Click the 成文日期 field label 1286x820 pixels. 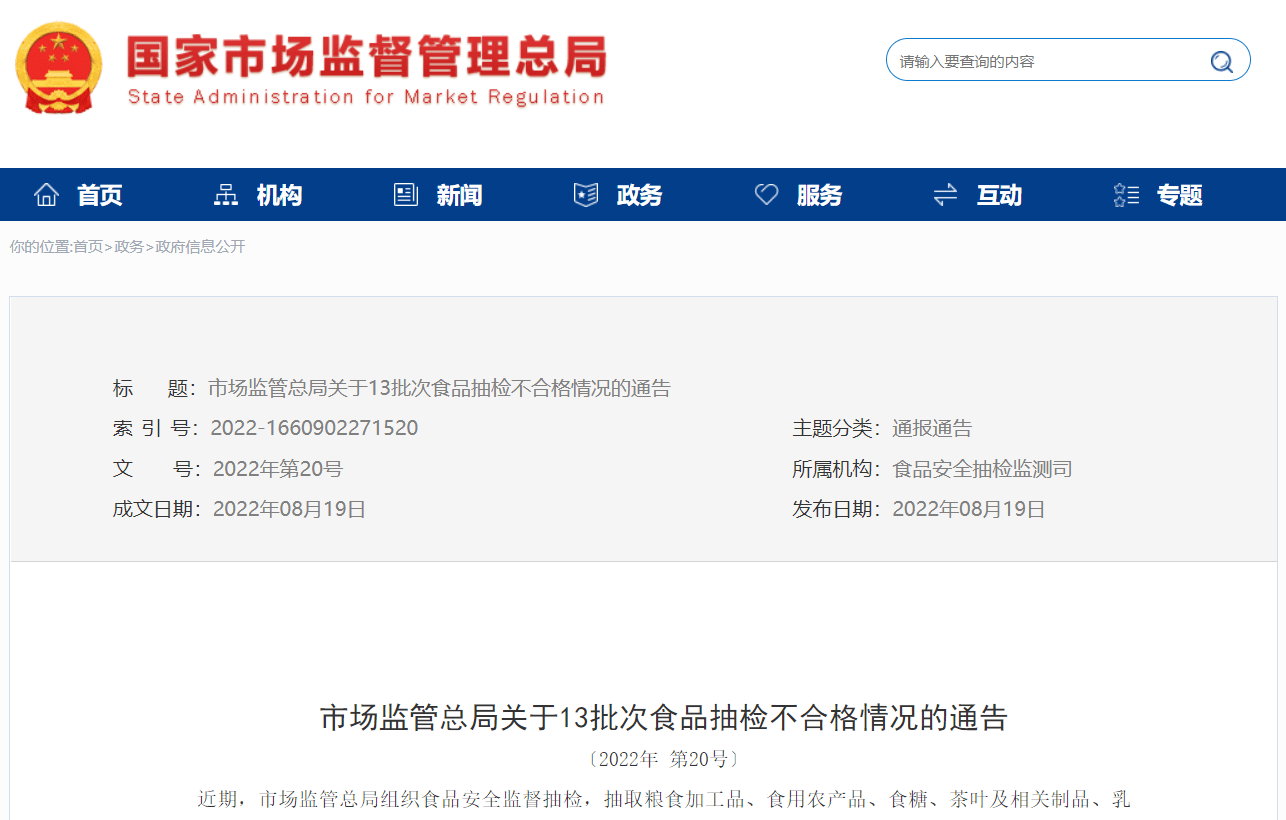(156, 509)
